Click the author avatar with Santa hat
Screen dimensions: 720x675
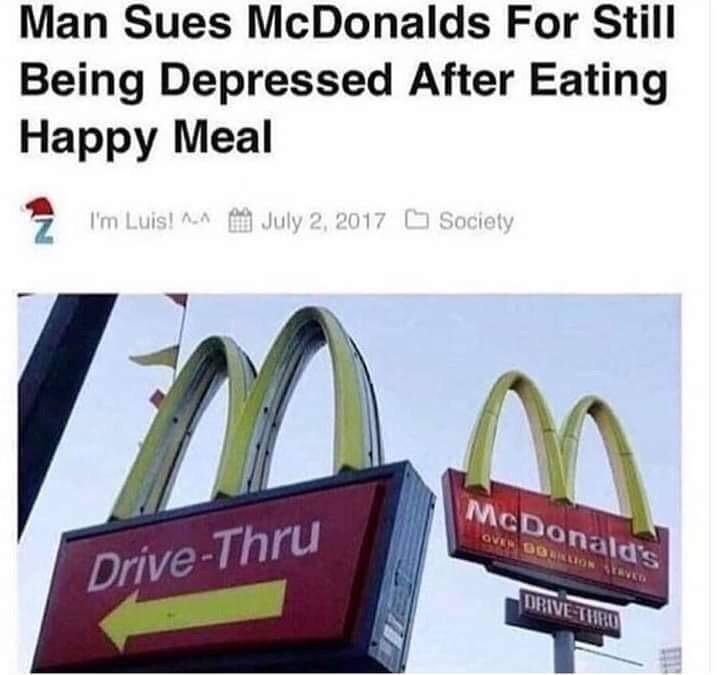39,220
